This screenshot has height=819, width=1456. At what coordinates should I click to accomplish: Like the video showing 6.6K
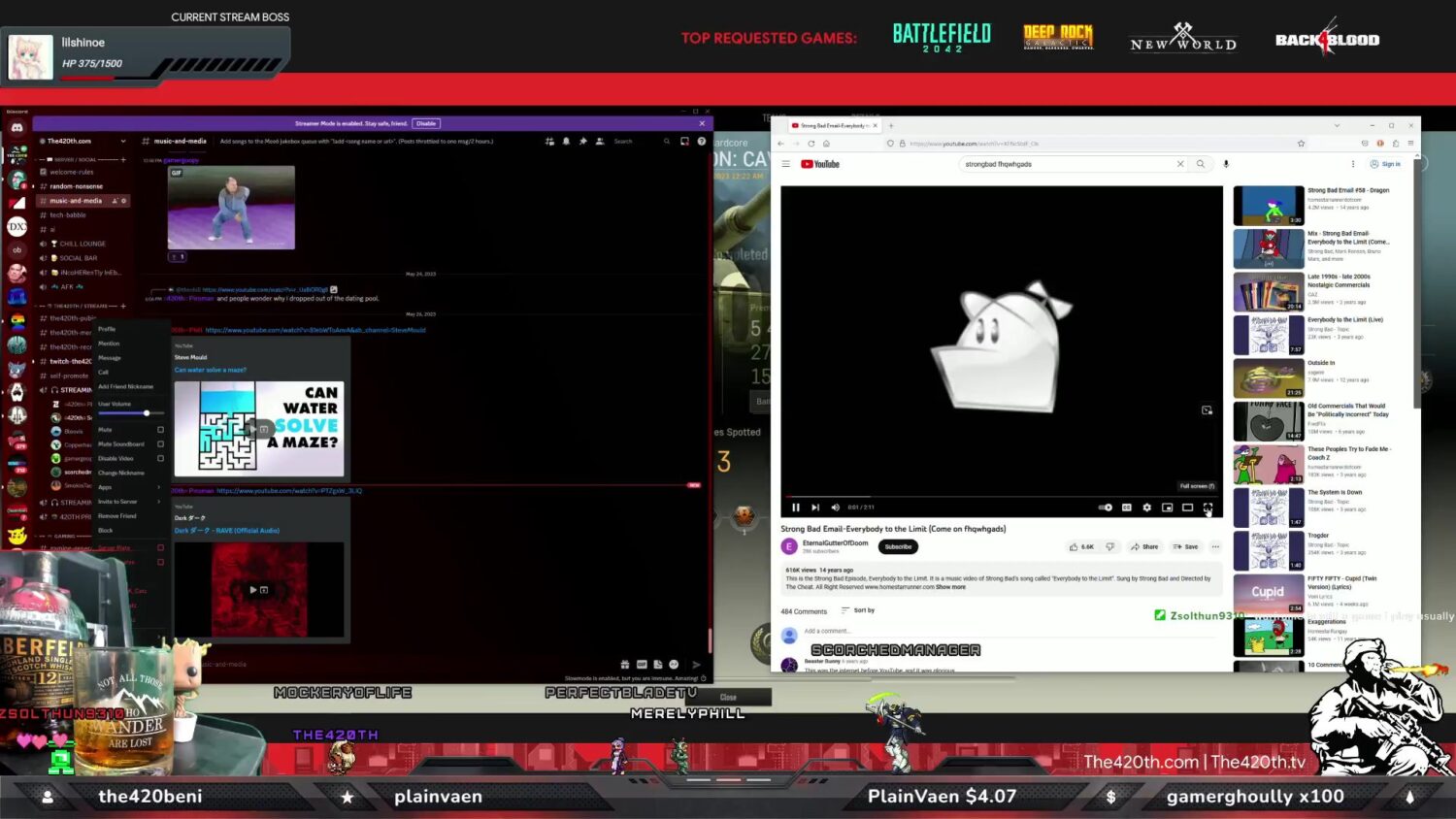pyautogui.click(x=1081, y=546)
